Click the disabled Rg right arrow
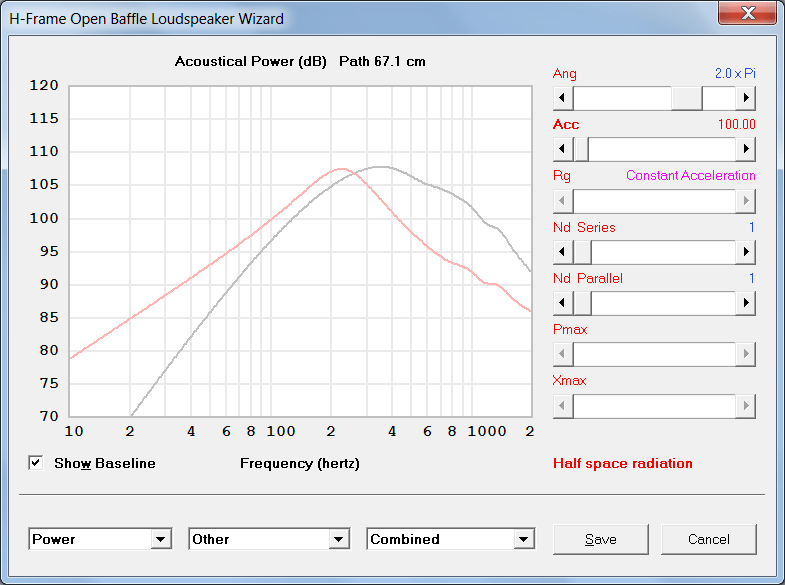Screen dimensions: 785x585 coord(745,201)
